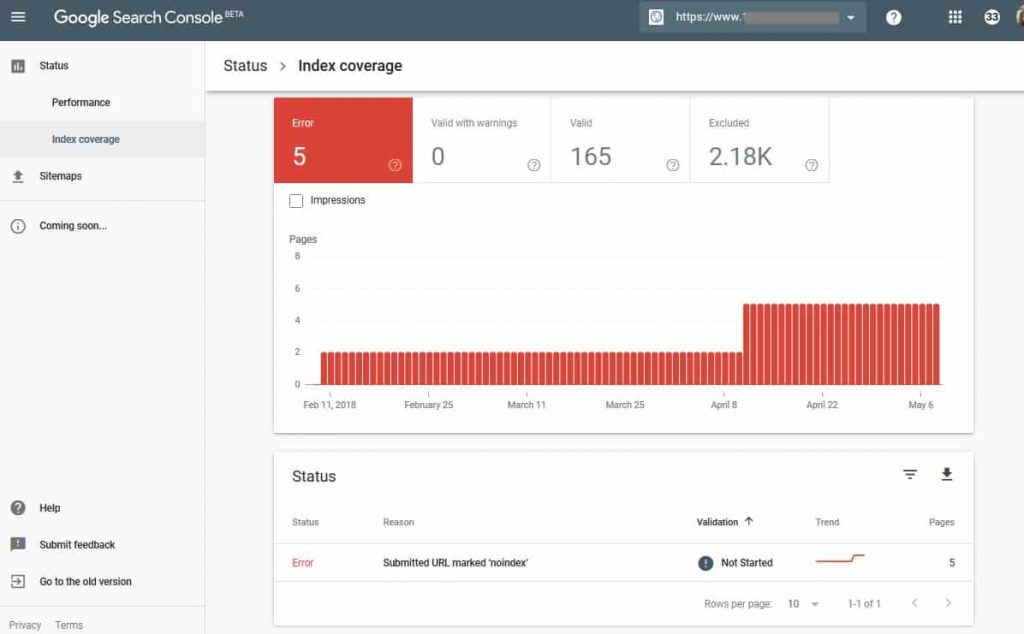Toggle the Valid with warnings card
Image resolution: width=1024 pixels, height=634 pixels.
click(483, 140)
